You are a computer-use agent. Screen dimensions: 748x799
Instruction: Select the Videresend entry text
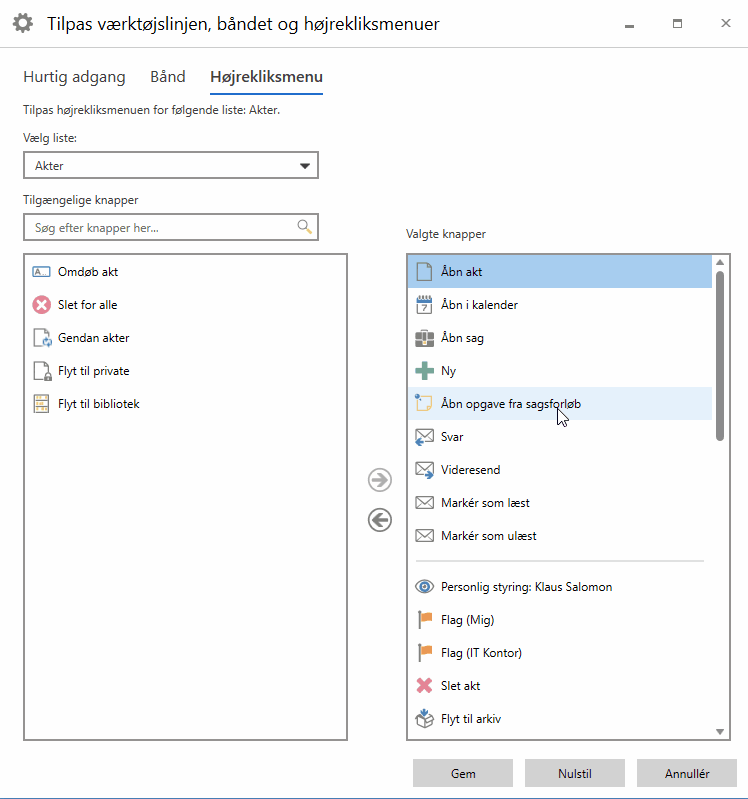pyautogui.click(x=470, y=470)
